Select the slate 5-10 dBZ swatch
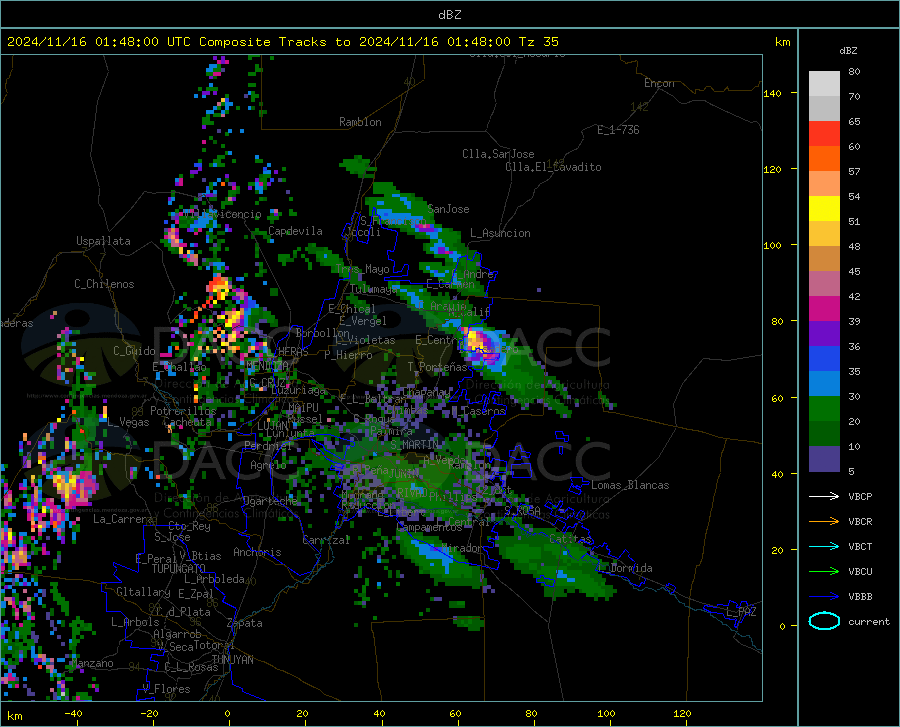Viewport: 900px width, 727px height. click(x=824, y=459)
